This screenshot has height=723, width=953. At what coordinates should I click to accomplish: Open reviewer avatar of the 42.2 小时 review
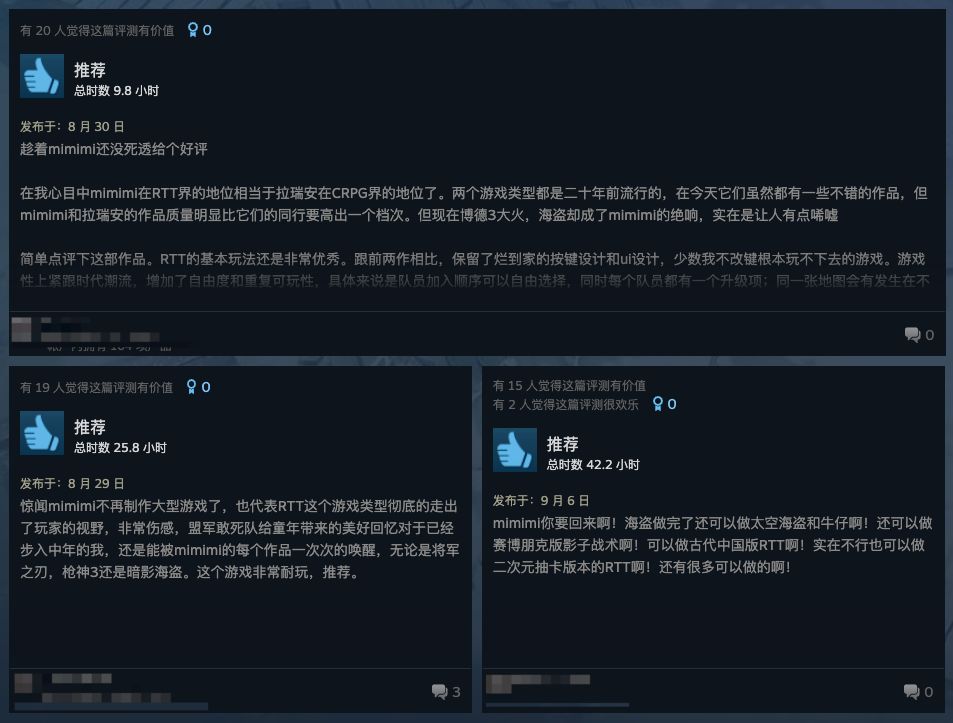pyautogui.click(x=499, y=684)
